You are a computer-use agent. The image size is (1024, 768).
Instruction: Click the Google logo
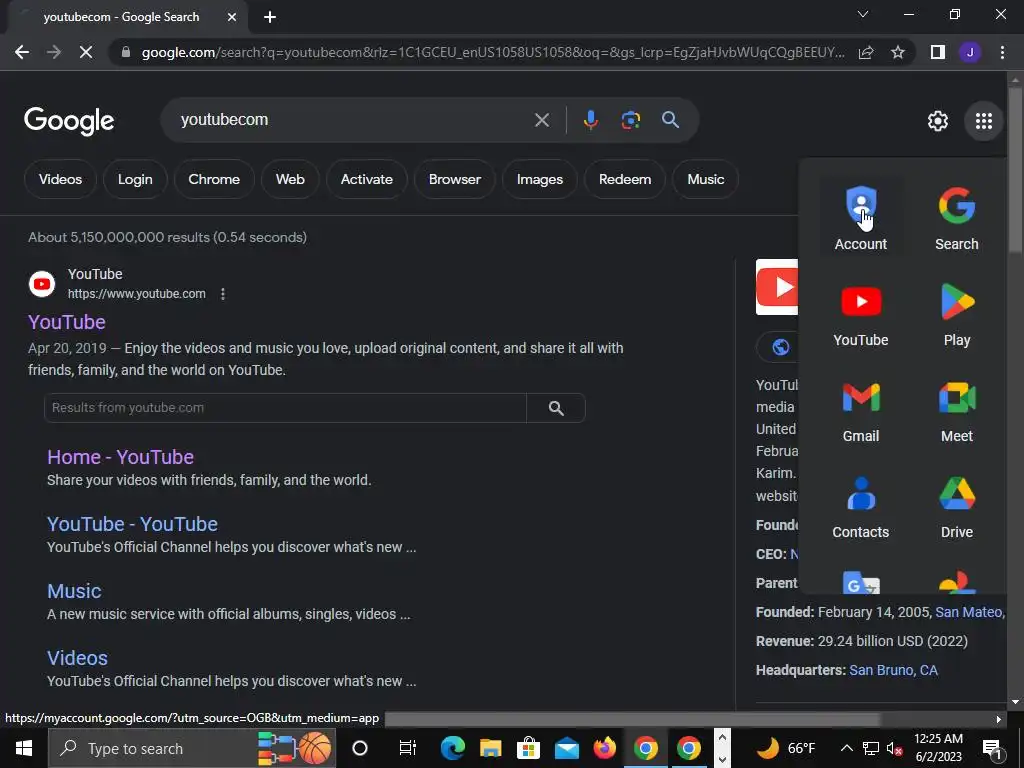click(69, 121)
